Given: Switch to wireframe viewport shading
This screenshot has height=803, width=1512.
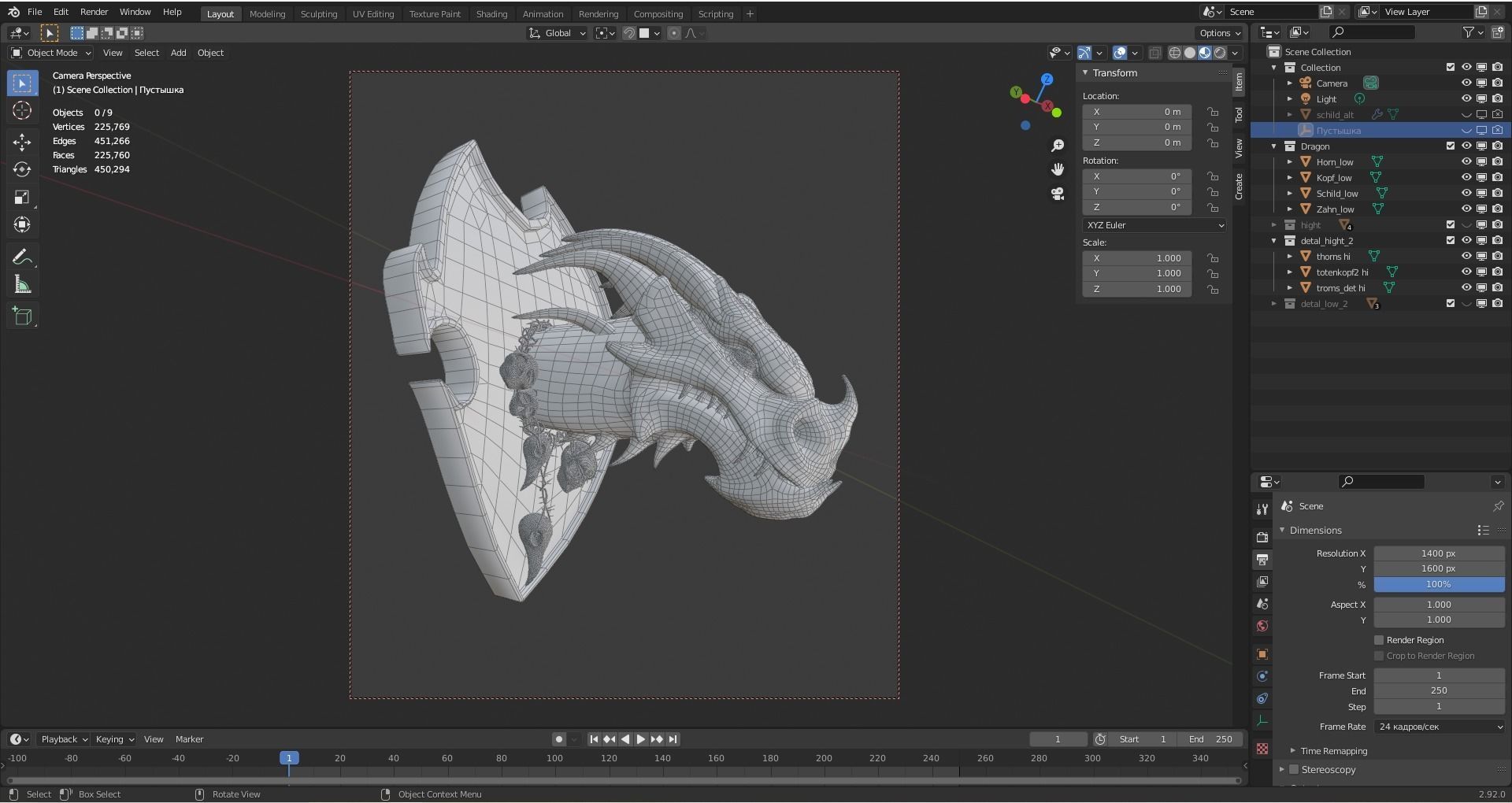Looking at the screenshot, I should 1175,53.
